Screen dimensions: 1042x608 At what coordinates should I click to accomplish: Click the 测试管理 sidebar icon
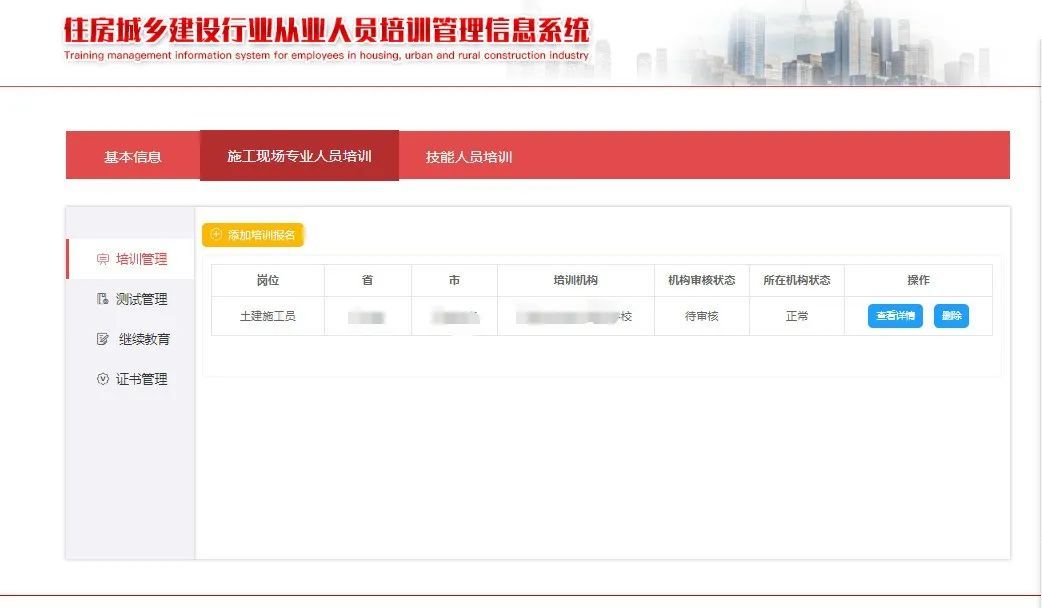tap(102, 300)
